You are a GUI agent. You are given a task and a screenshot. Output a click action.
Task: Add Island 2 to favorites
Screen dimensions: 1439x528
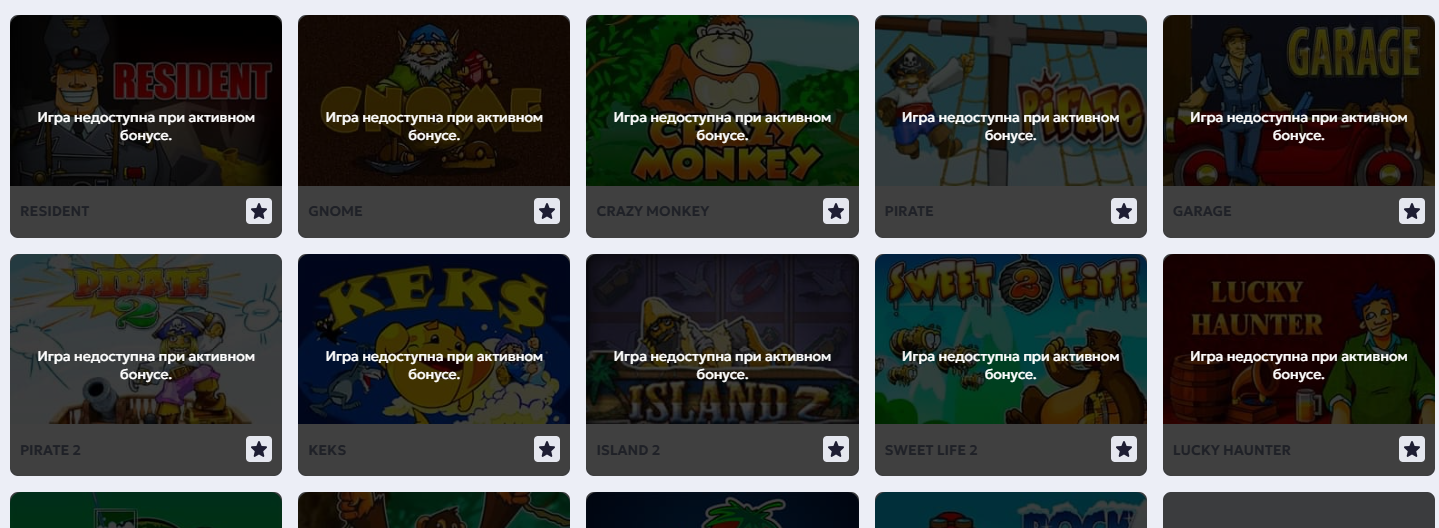point(836,450)
